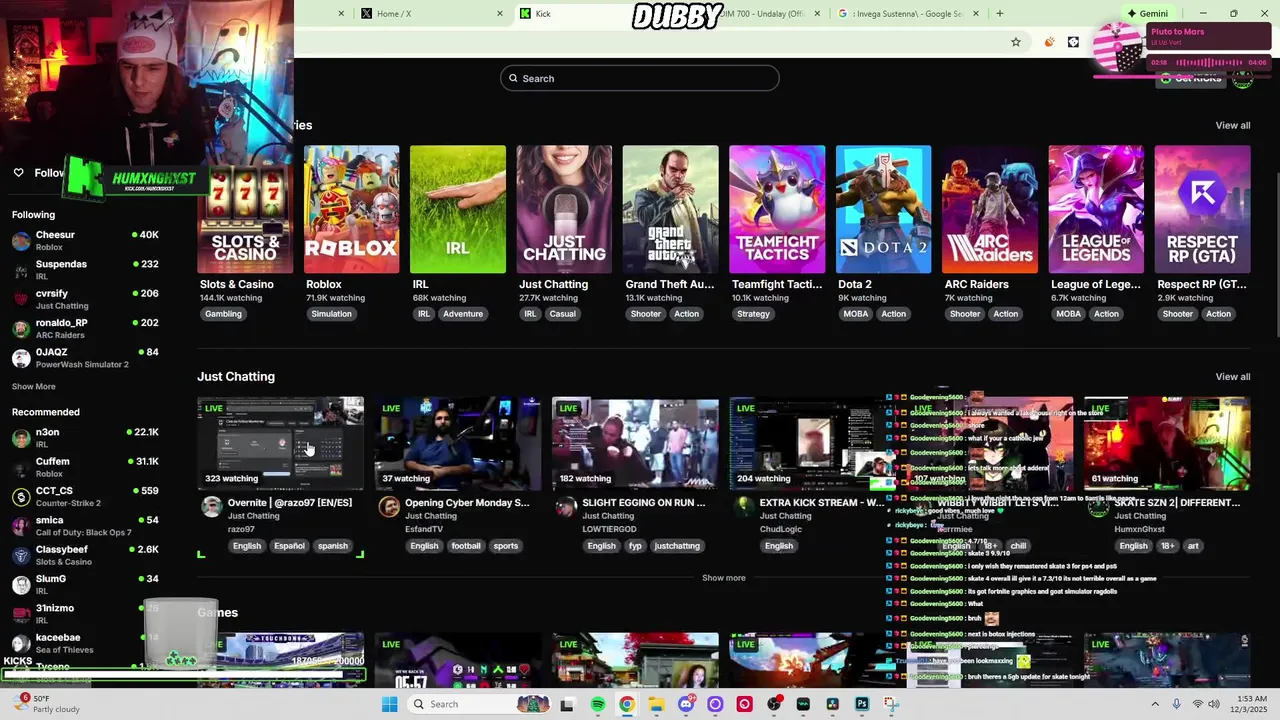Open Classybeef channel in Recommended list
Image resolution: width=1280 pixels, height=720 pixels.
[85, 555]
